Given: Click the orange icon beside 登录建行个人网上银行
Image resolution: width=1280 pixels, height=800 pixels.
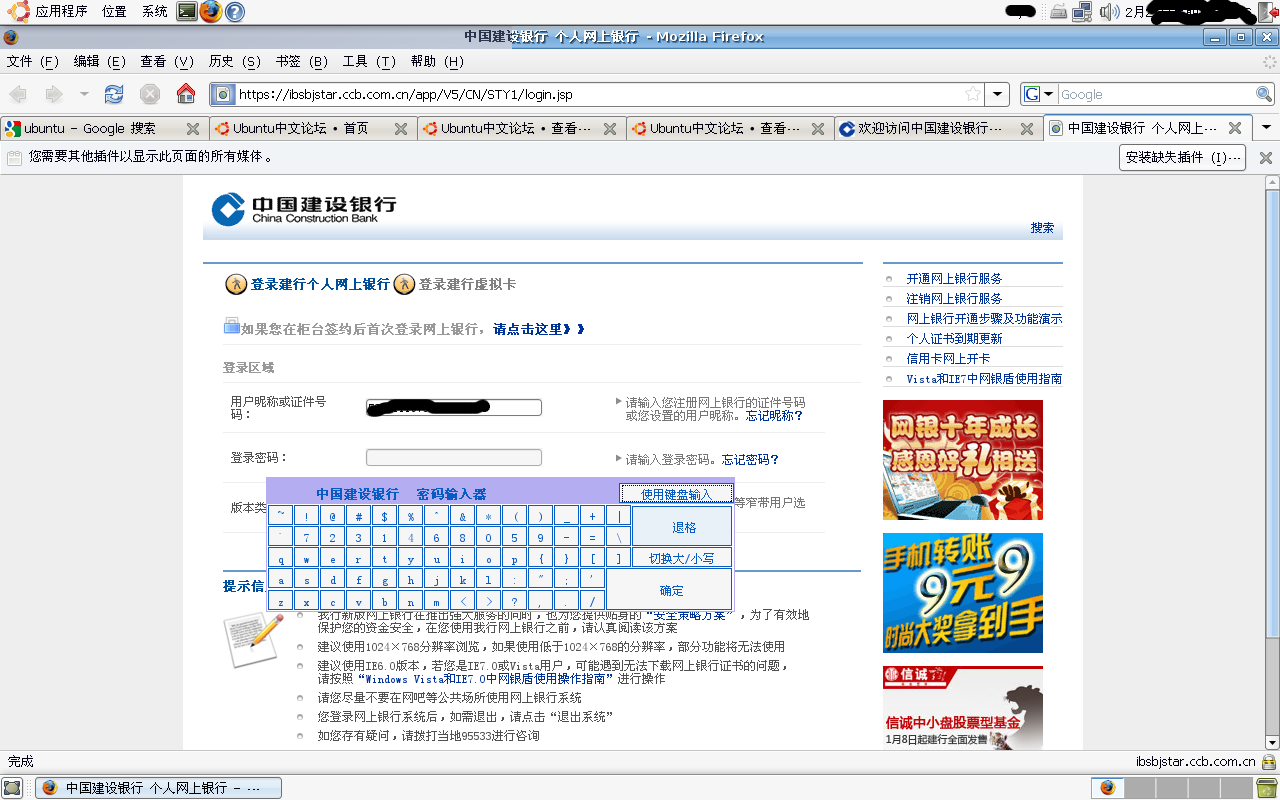Looking at the screenshot, I should pos(236,284).
